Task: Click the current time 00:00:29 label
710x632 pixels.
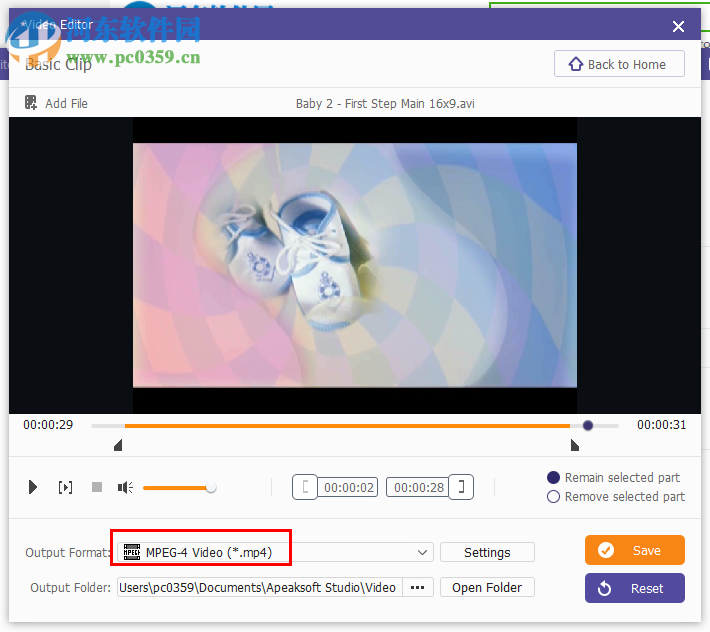Action: (x=48, y=424)
